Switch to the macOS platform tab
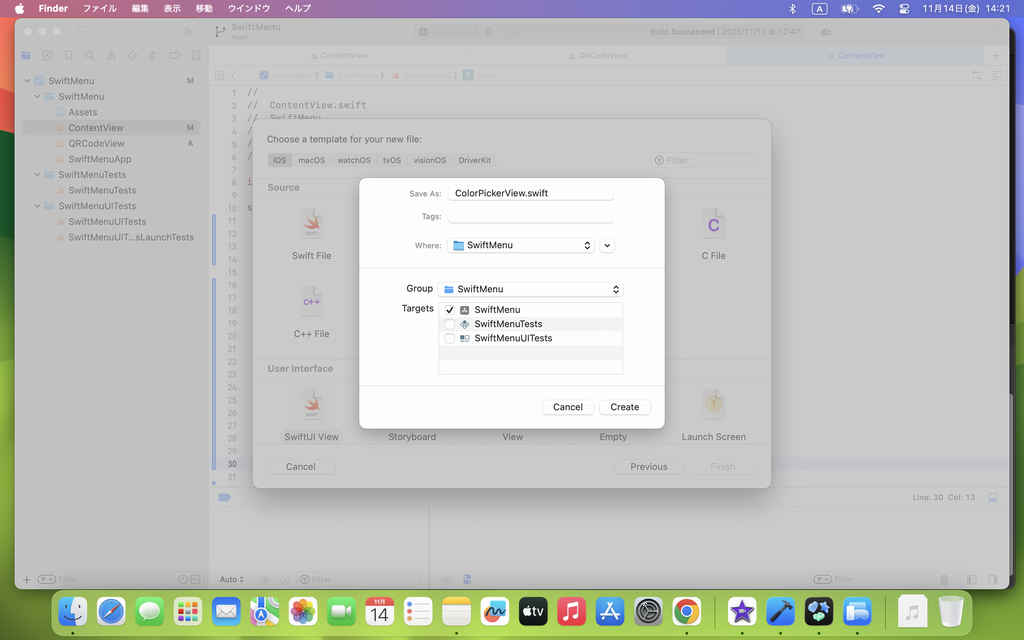Image resolution: width=1024 pixels, height=640 pixels. pos(311,160)
